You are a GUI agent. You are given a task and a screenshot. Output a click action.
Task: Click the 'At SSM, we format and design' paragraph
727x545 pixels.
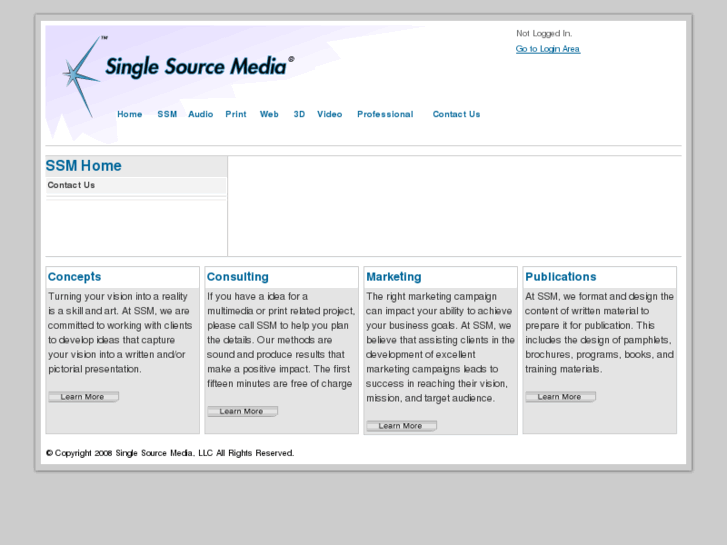point(599,333)
